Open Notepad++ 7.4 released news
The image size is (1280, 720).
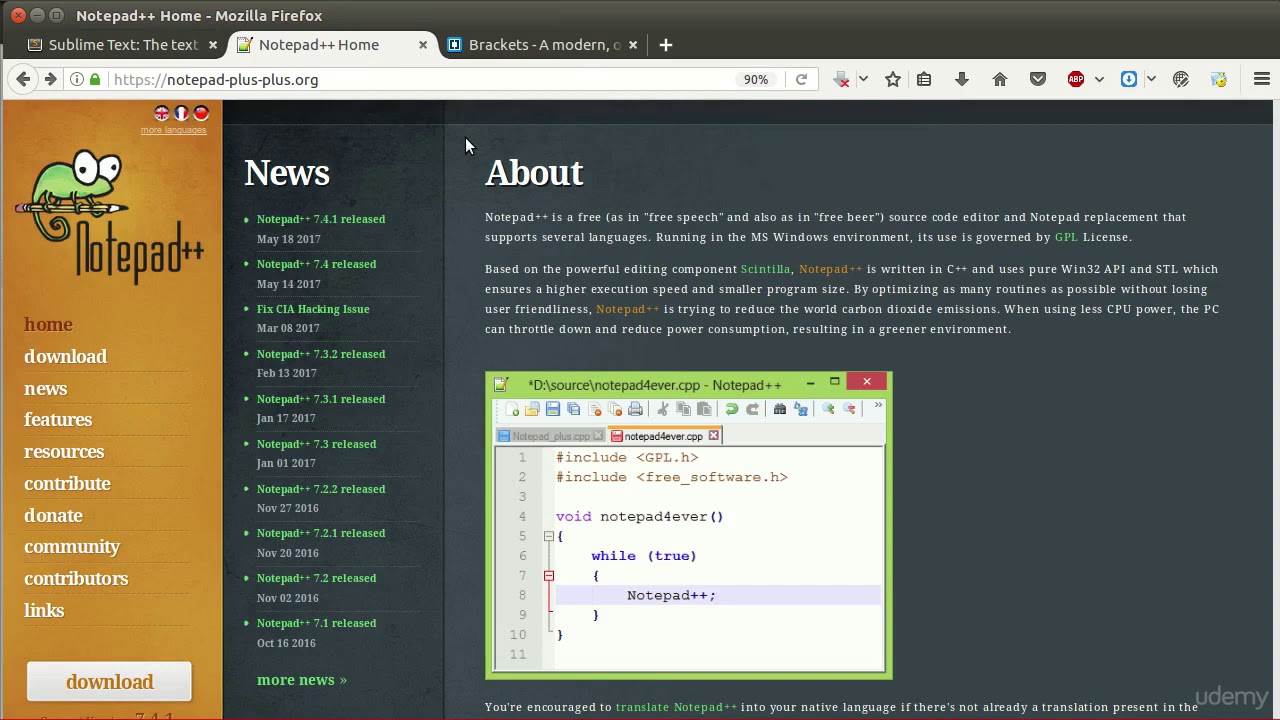(x=316, y=264)
